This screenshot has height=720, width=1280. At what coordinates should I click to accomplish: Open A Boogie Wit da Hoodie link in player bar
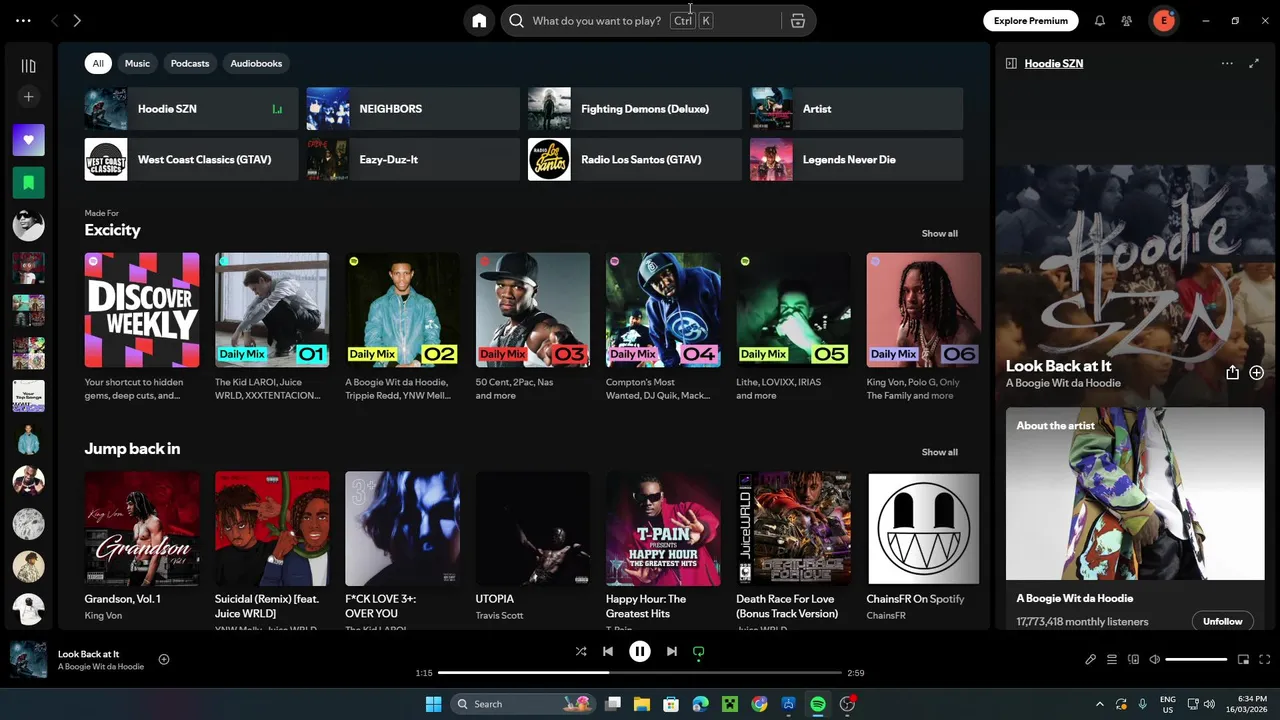101,667
